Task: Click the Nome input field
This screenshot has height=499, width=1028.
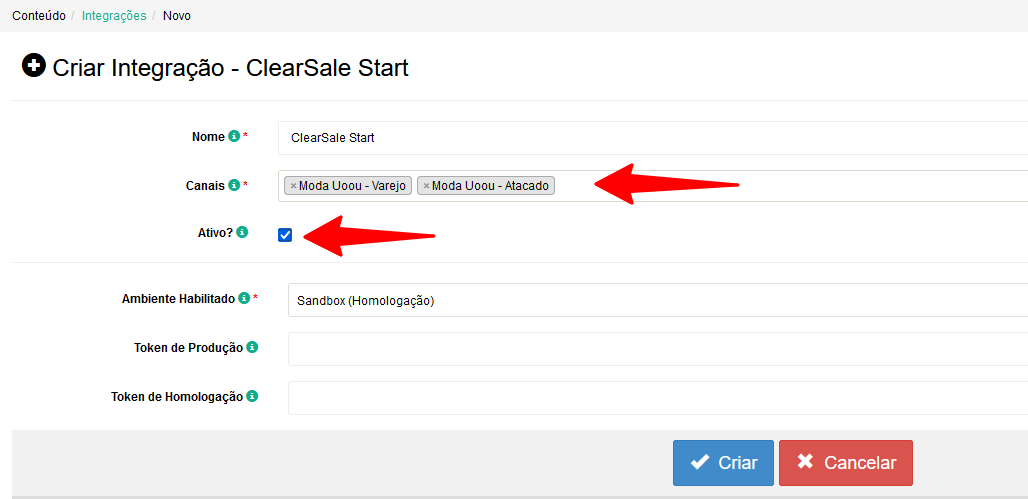Action: point(653,138)
